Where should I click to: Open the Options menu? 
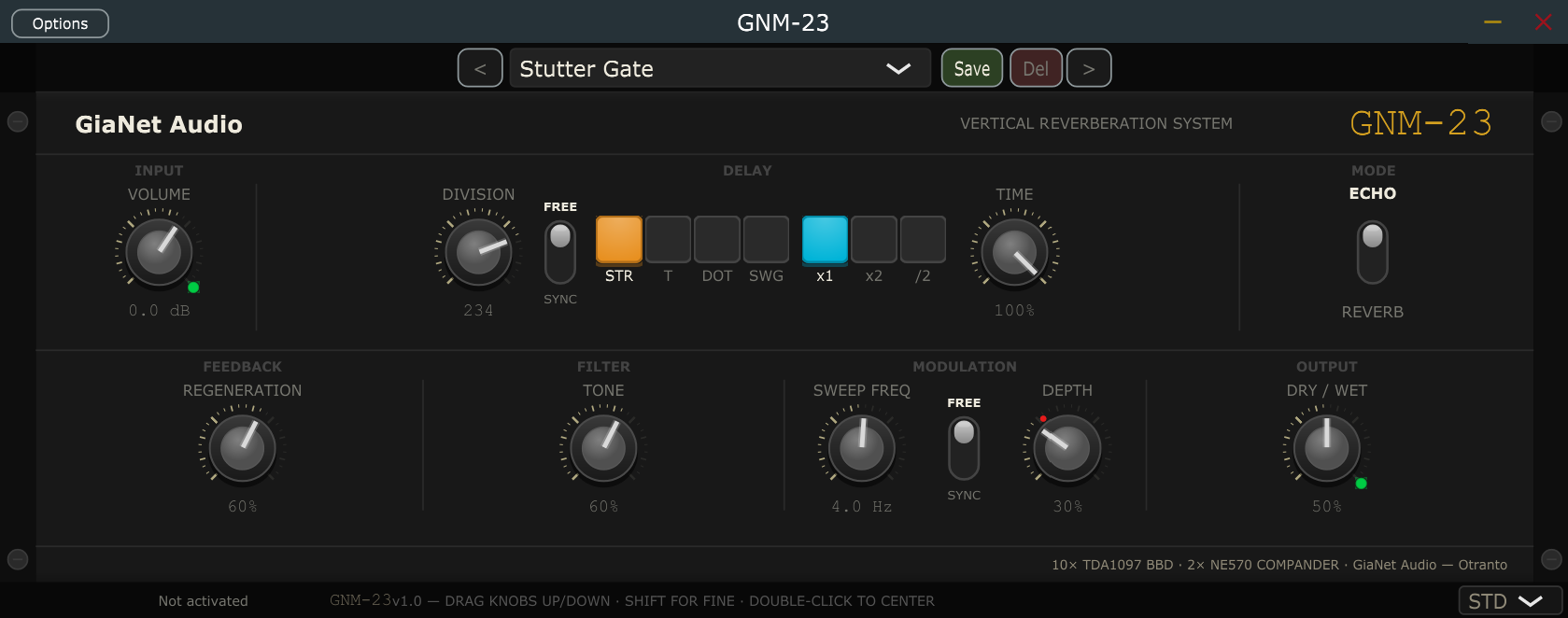click(x=60, y=23)
